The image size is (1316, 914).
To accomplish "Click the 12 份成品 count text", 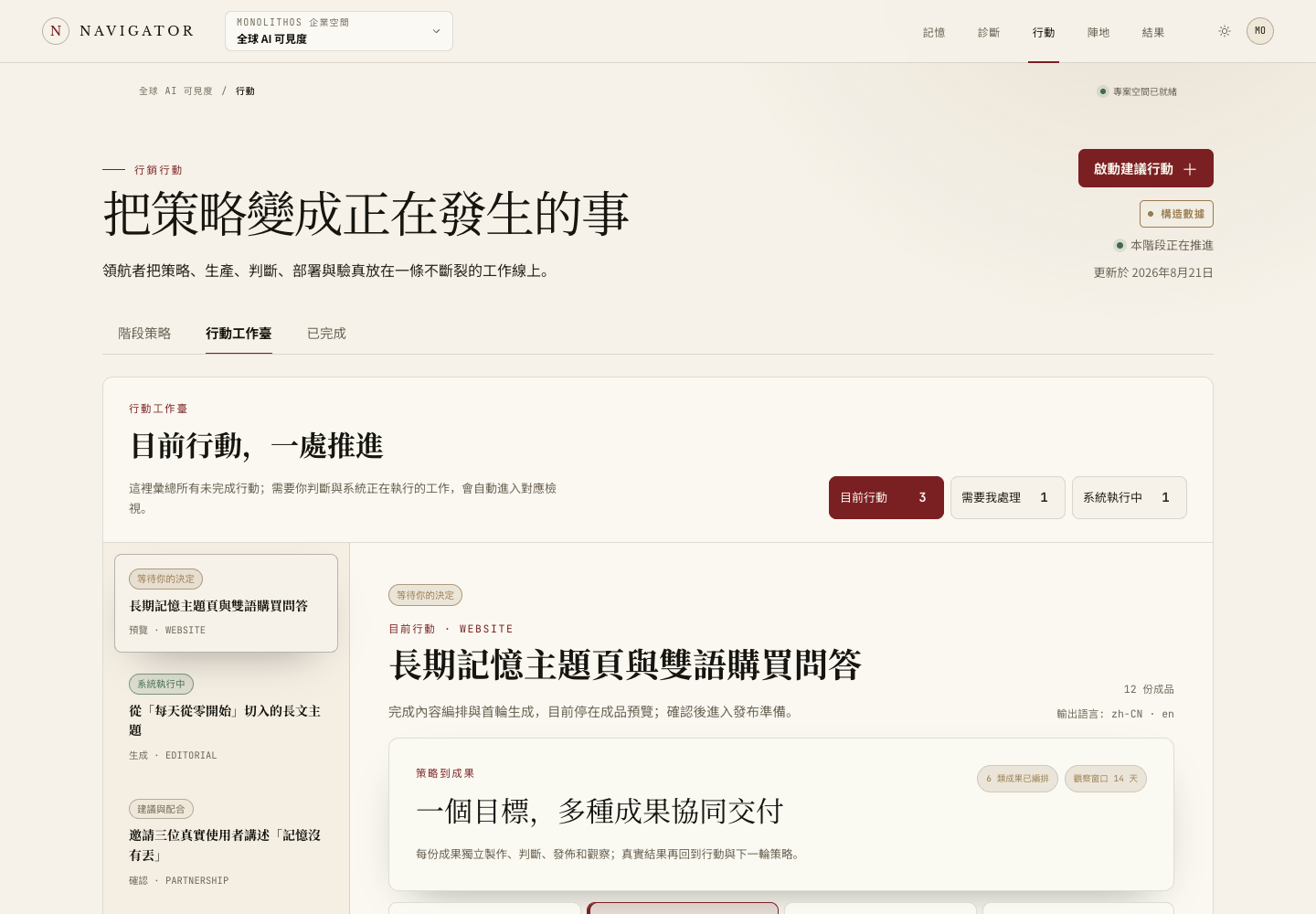I will point(1149,689).
